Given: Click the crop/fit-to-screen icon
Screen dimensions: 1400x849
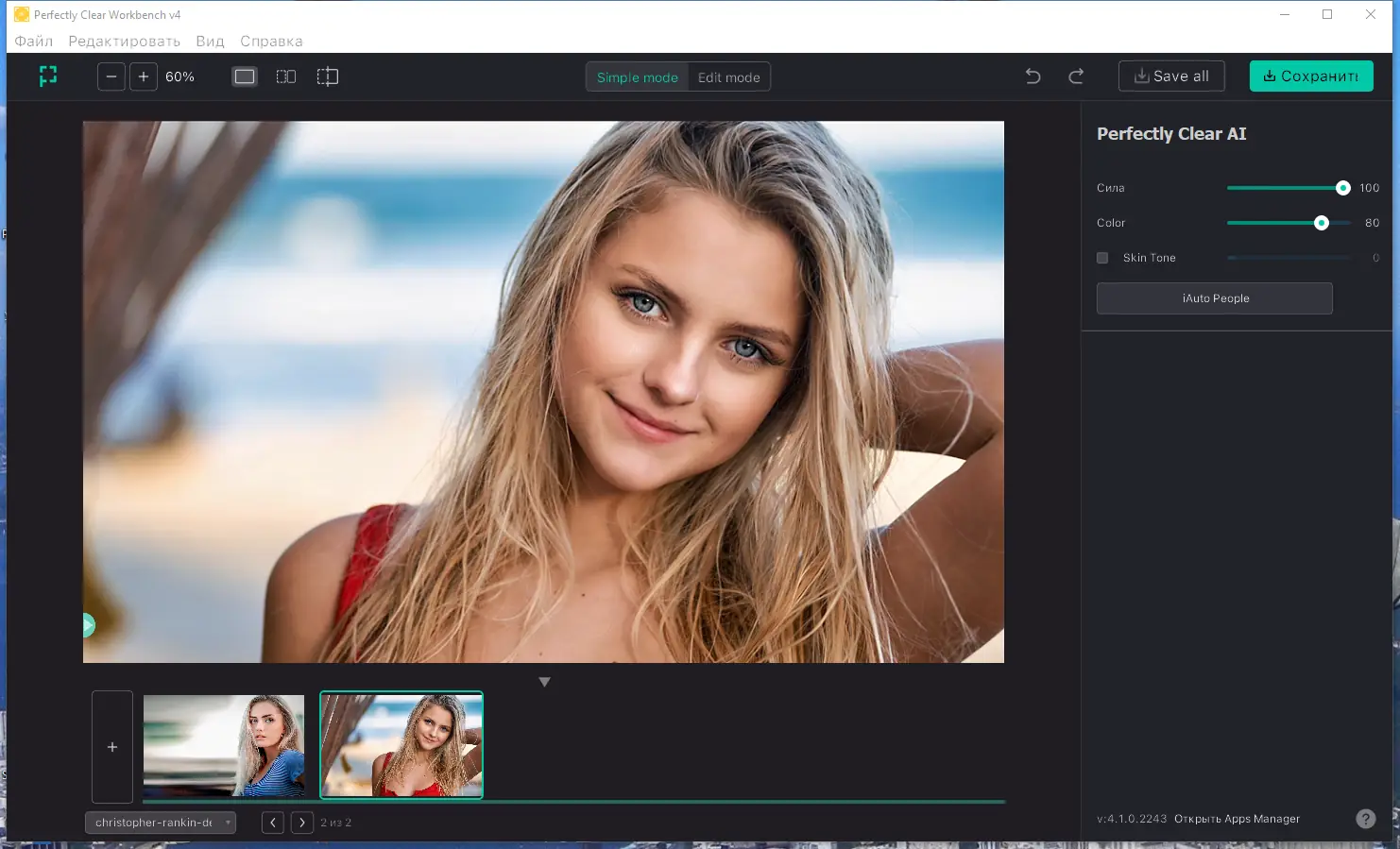Looking at the screenshot, I should [48, 76].
